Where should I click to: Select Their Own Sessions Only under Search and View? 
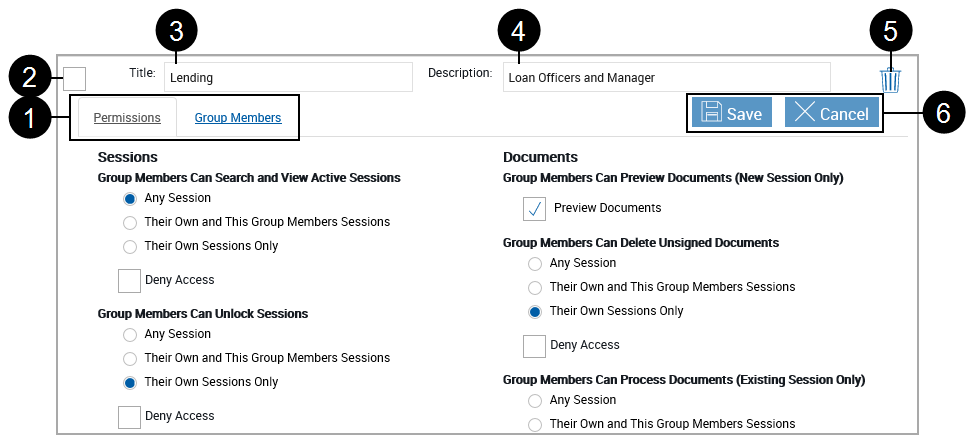tap(130, 247)
